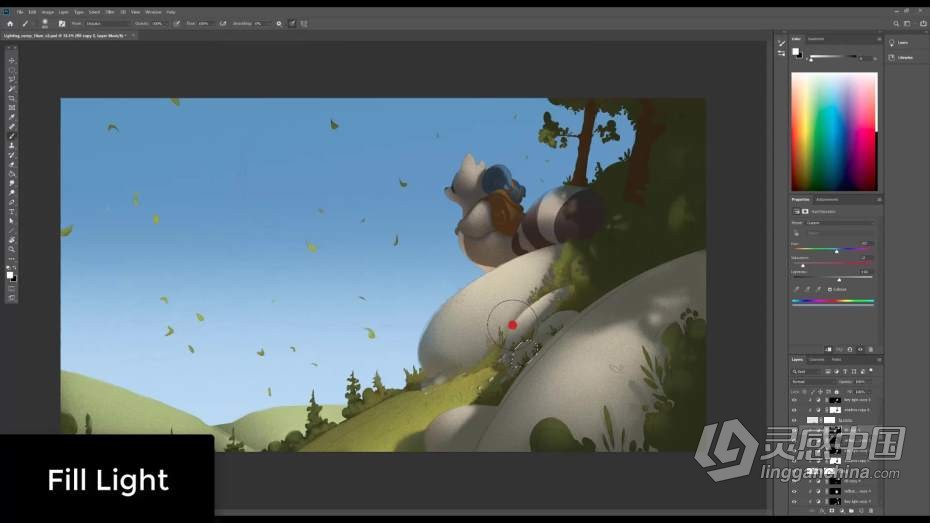
Task: Open the Filter menu
Action: [x=110, y=12]
